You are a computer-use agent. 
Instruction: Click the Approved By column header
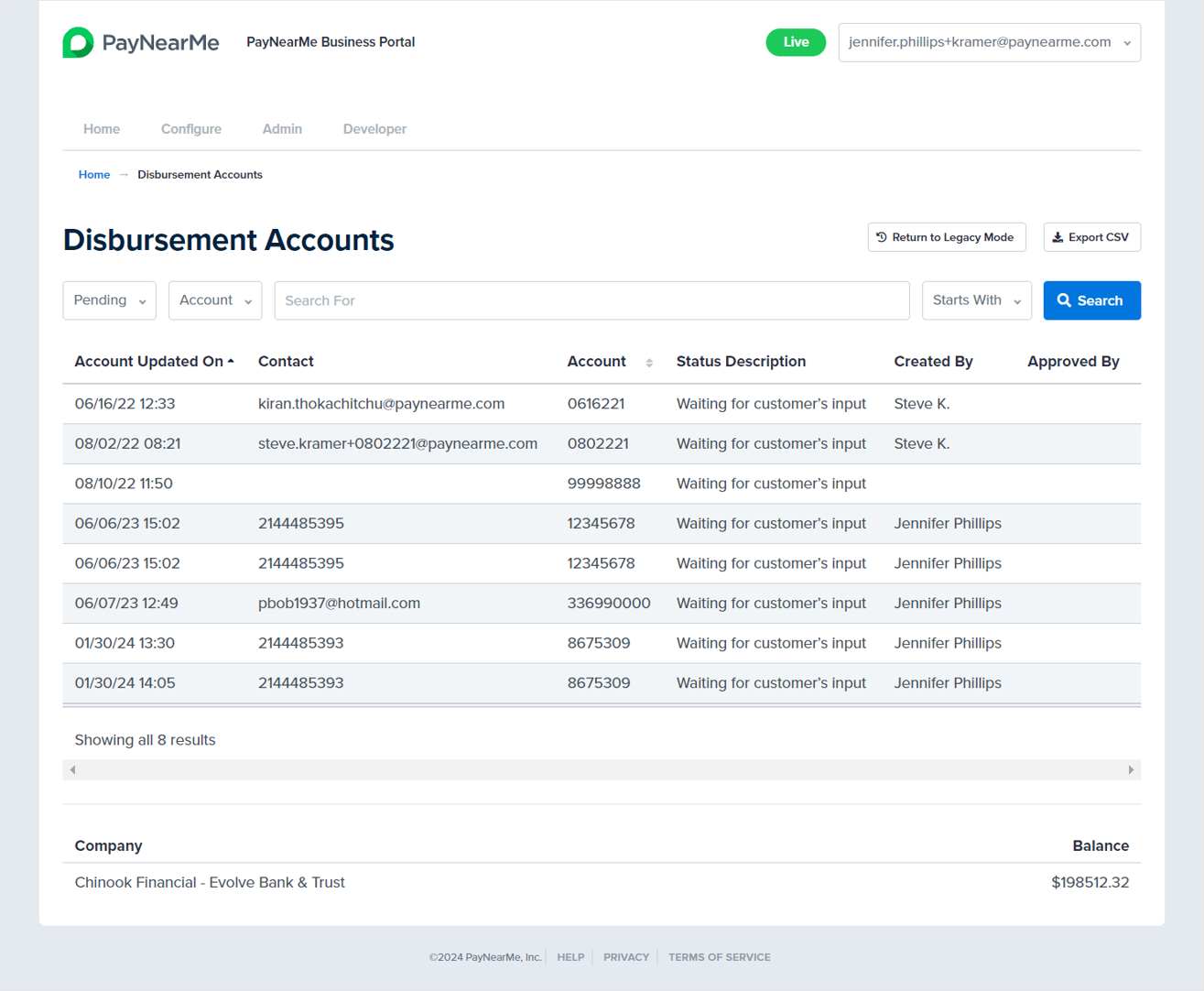1073,362
